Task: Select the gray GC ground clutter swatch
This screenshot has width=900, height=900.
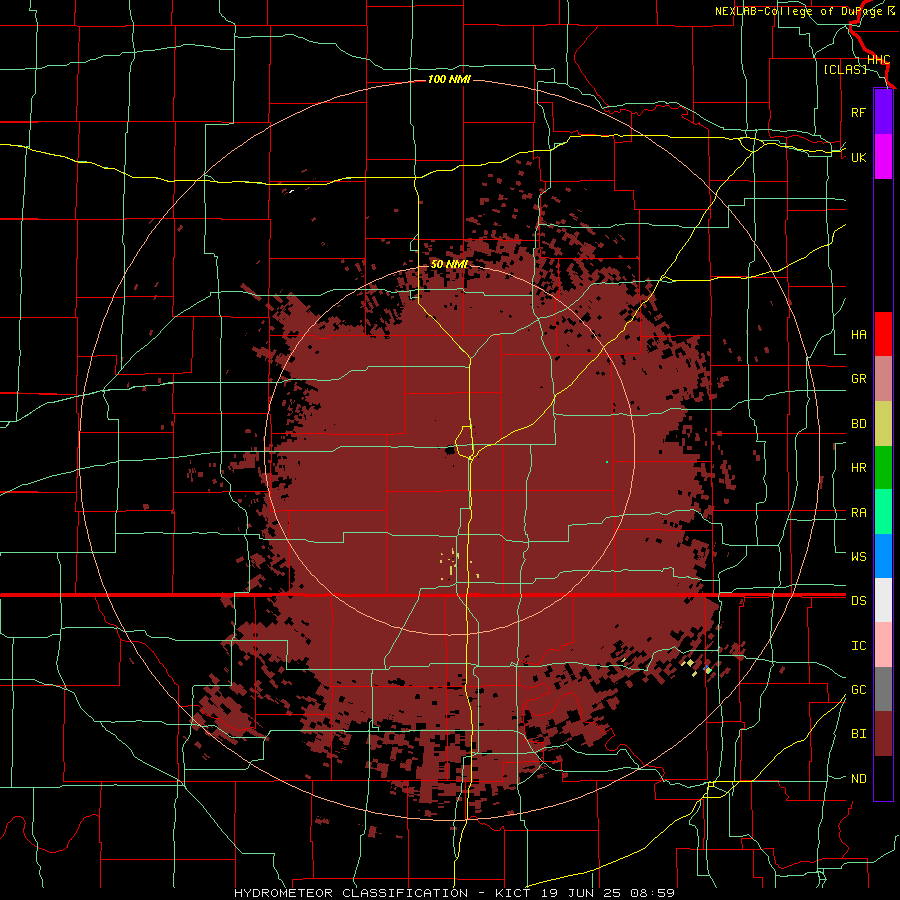Action: pos(883,689)
